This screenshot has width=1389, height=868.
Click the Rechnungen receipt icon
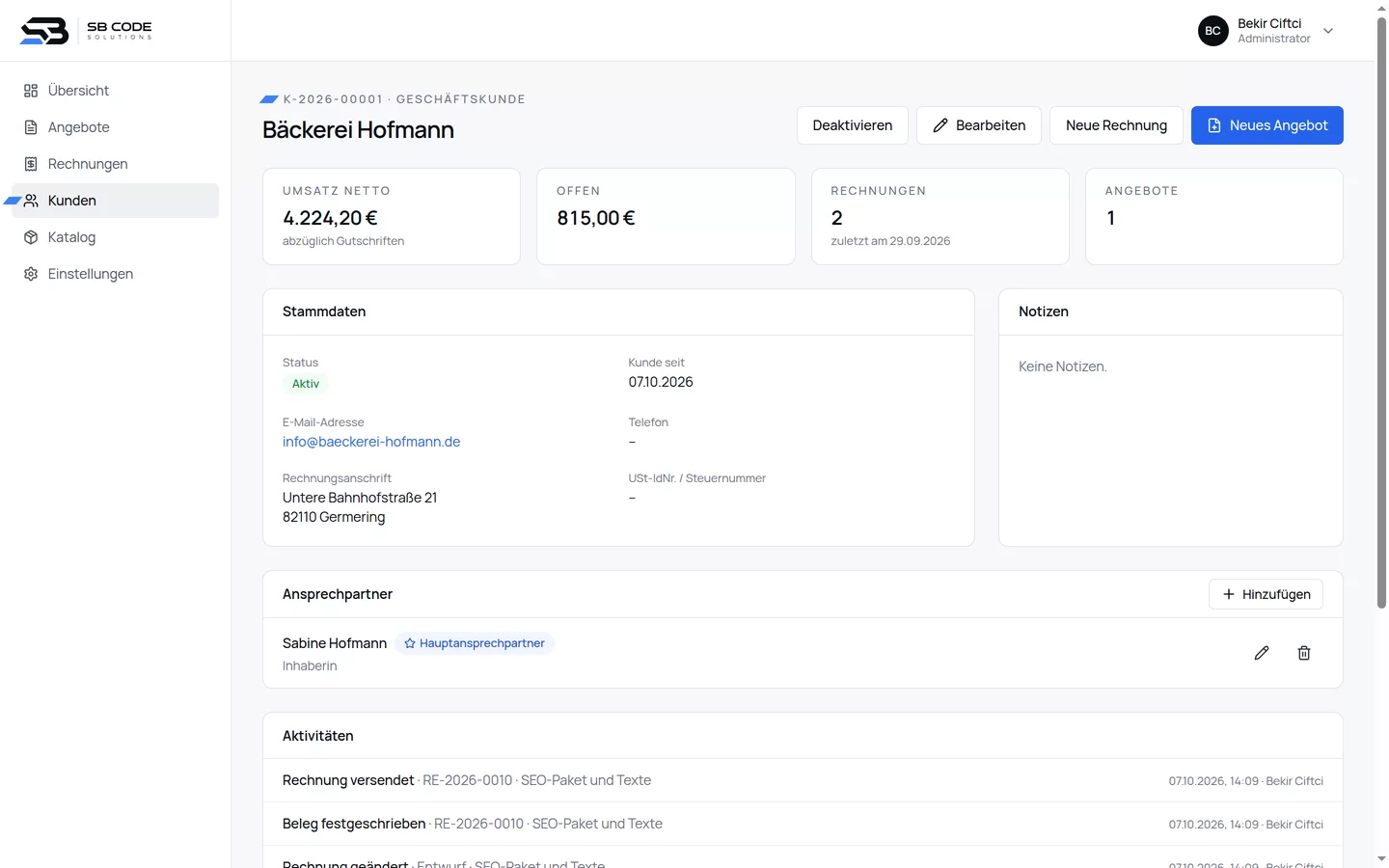coord(31,164)
